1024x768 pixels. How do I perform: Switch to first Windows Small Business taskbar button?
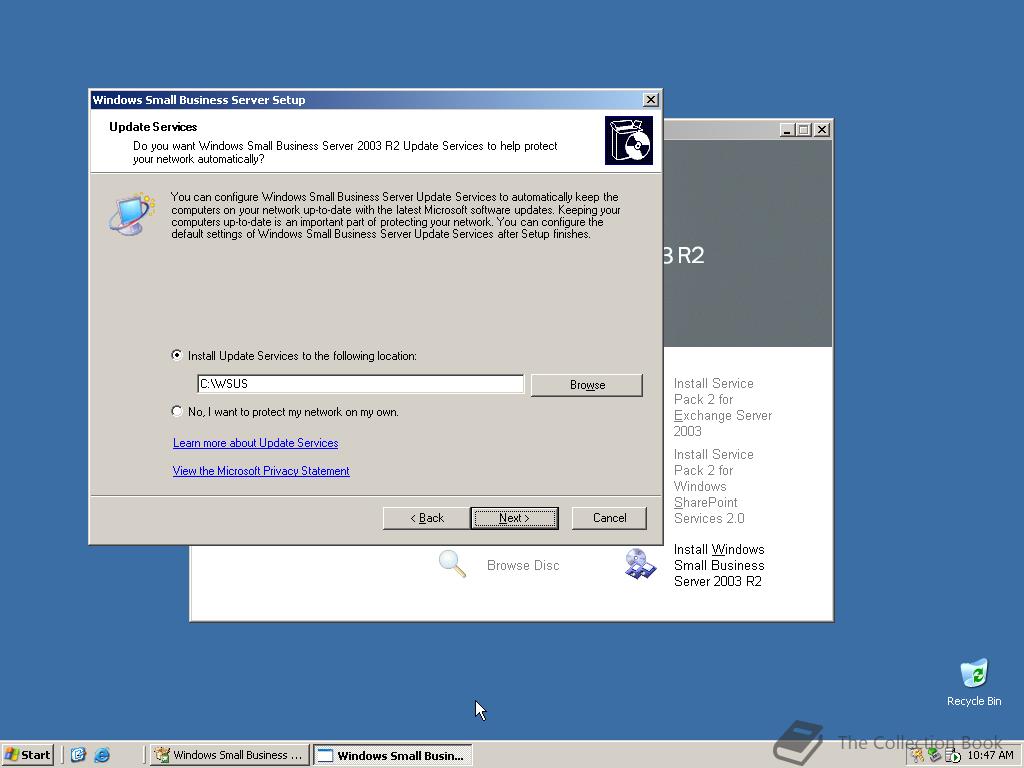coord(229,755)
